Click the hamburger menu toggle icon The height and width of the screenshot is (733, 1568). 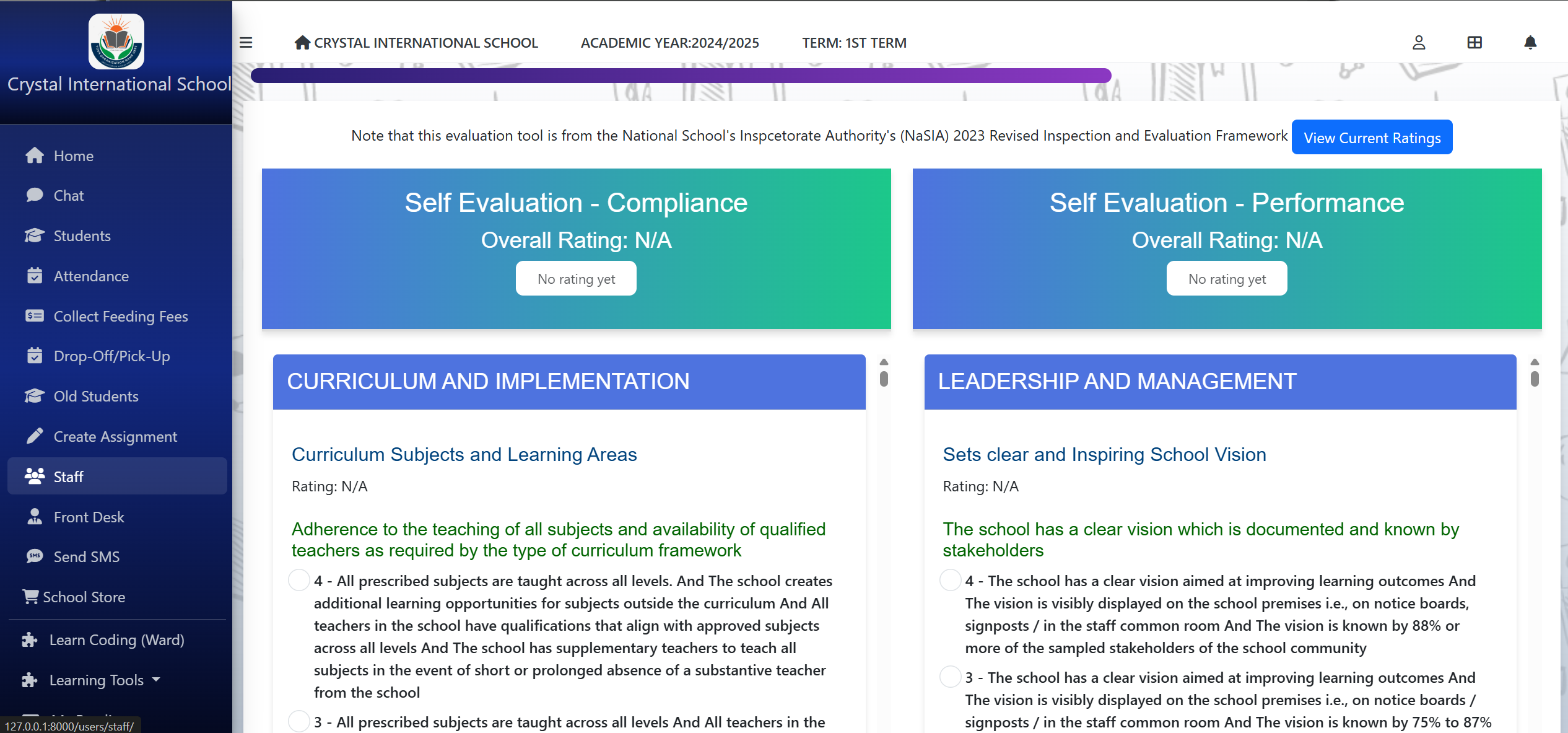tap(246, 43)
